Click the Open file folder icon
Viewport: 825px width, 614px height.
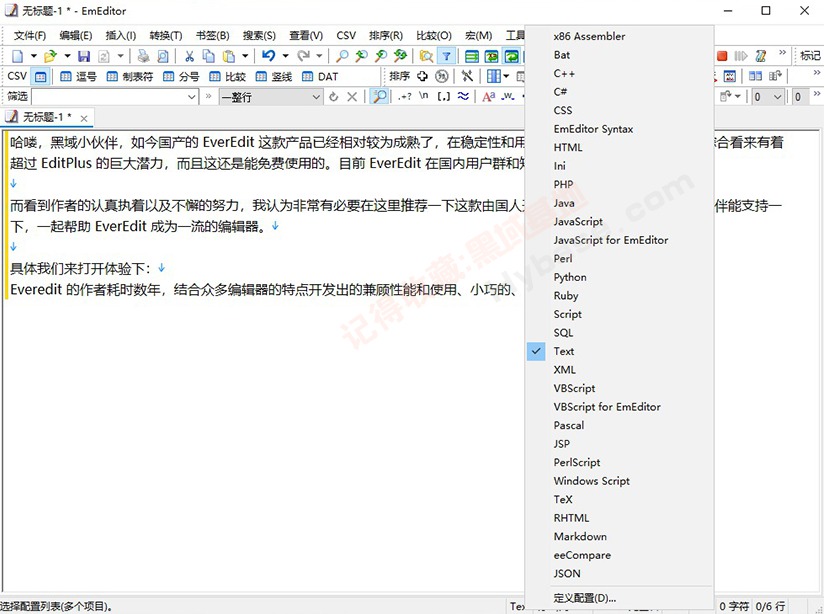[x=51, y=56]
